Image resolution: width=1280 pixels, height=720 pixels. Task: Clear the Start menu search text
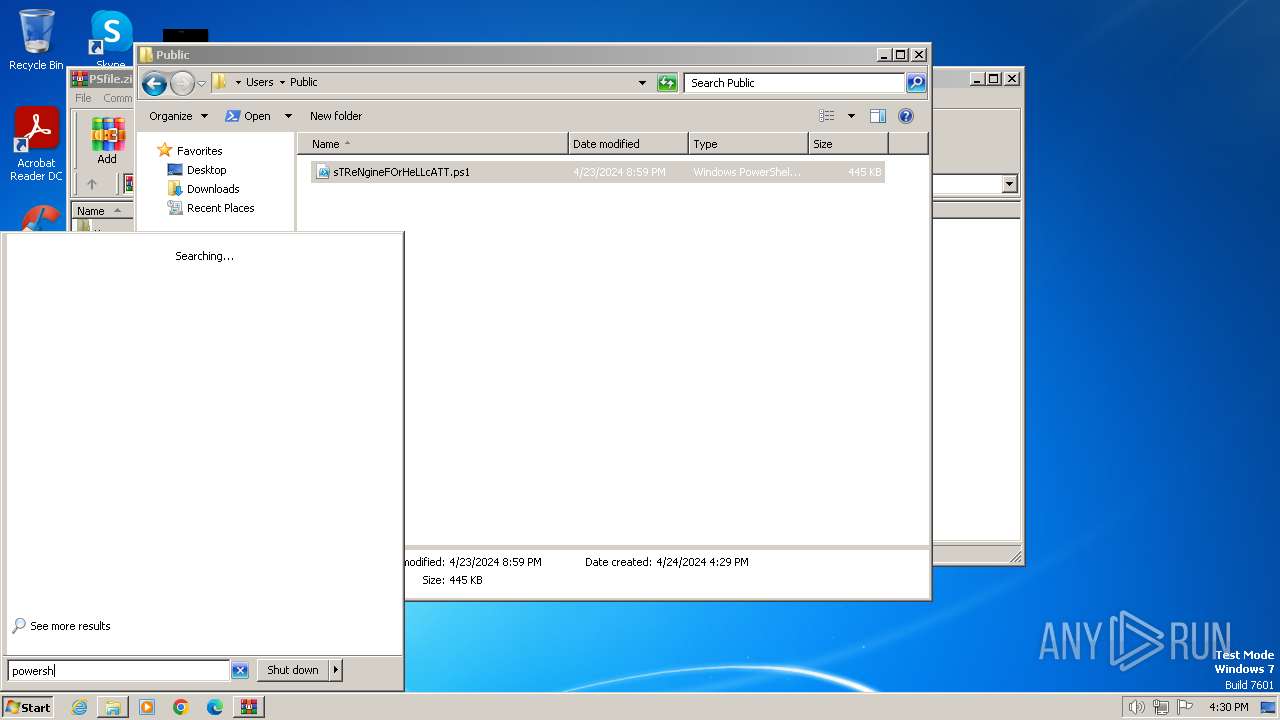point(240,671)
